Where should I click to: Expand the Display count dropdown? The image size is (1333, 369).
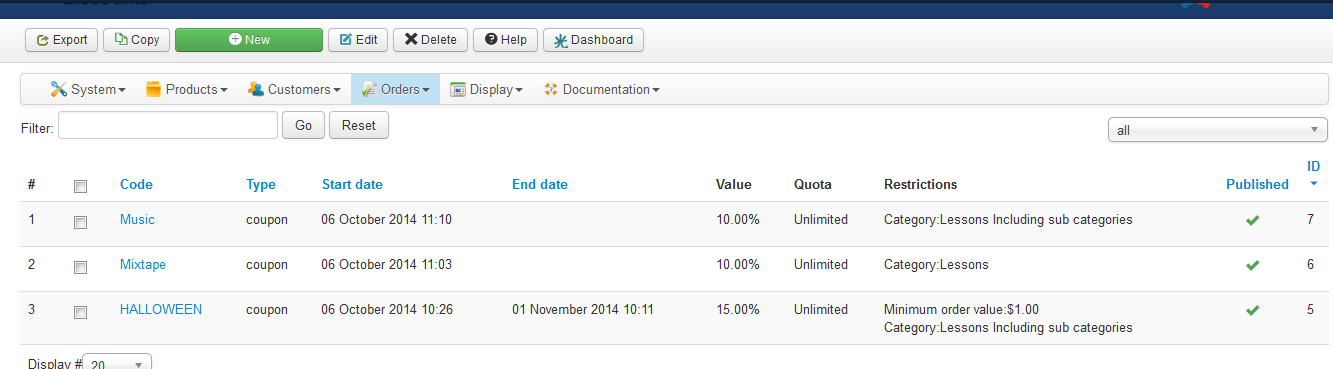pyautogui.click(x=117, y=364)
